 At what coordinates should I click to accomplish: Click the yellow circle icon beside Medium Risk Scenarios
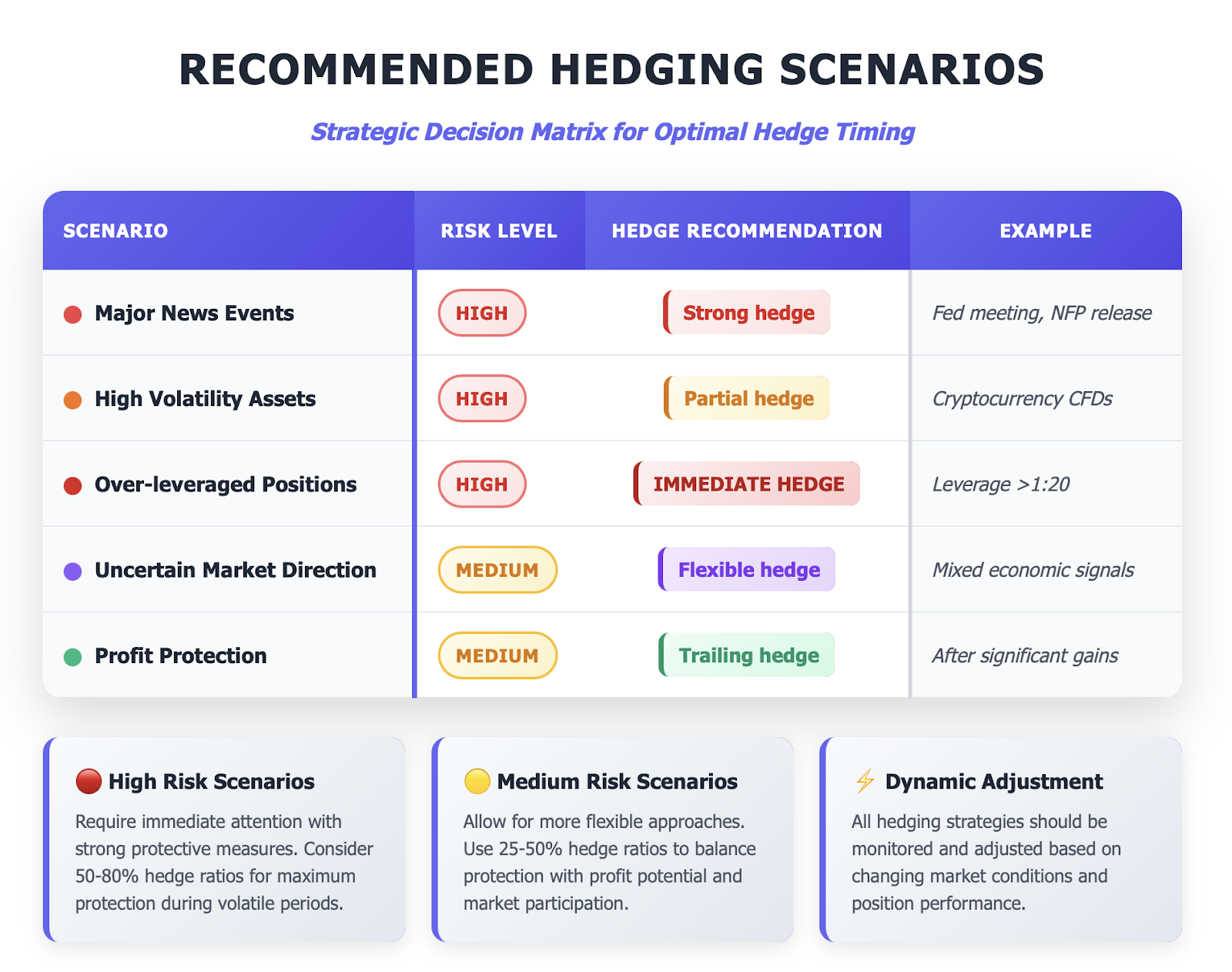pos(477,781)
